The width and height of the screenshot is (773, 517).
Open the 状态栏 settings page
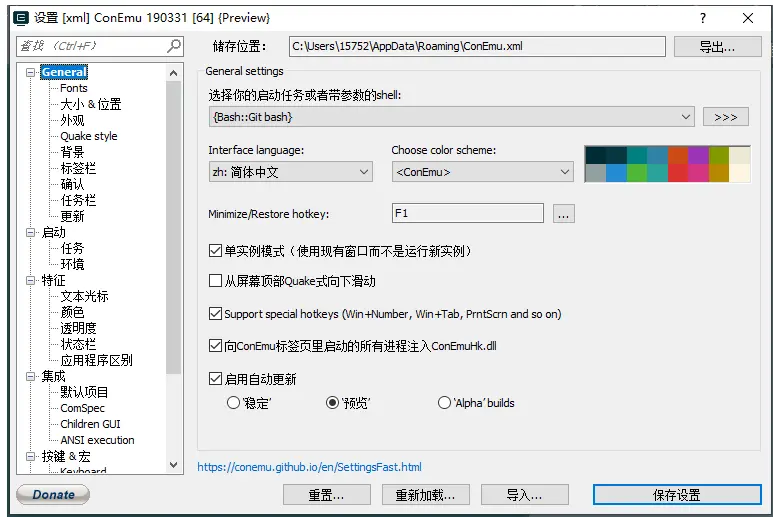click(x=78, y=344)
